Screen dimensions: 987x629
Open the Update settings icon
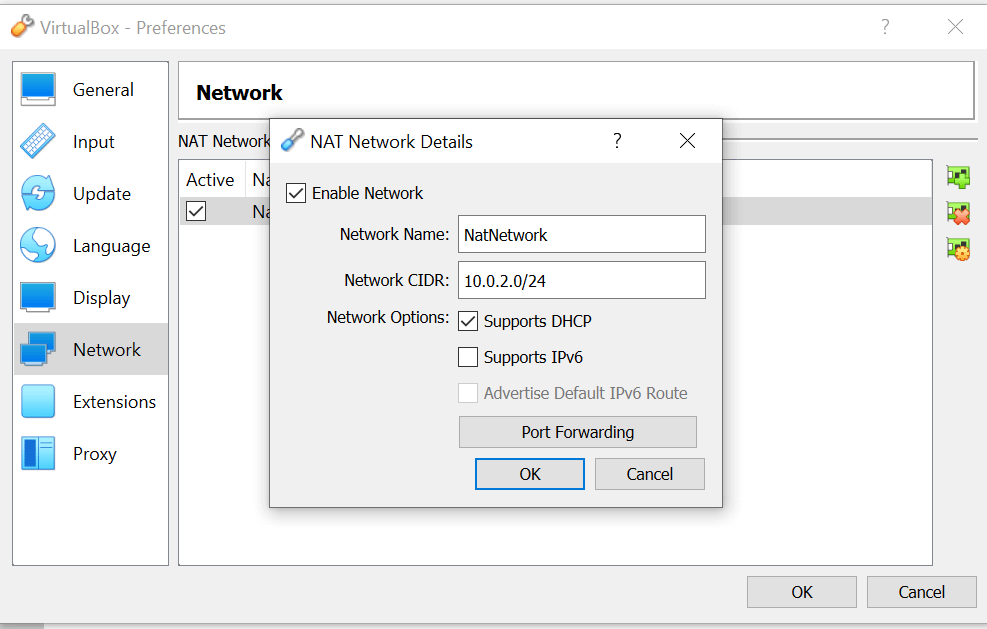click(x=37, y=193)
